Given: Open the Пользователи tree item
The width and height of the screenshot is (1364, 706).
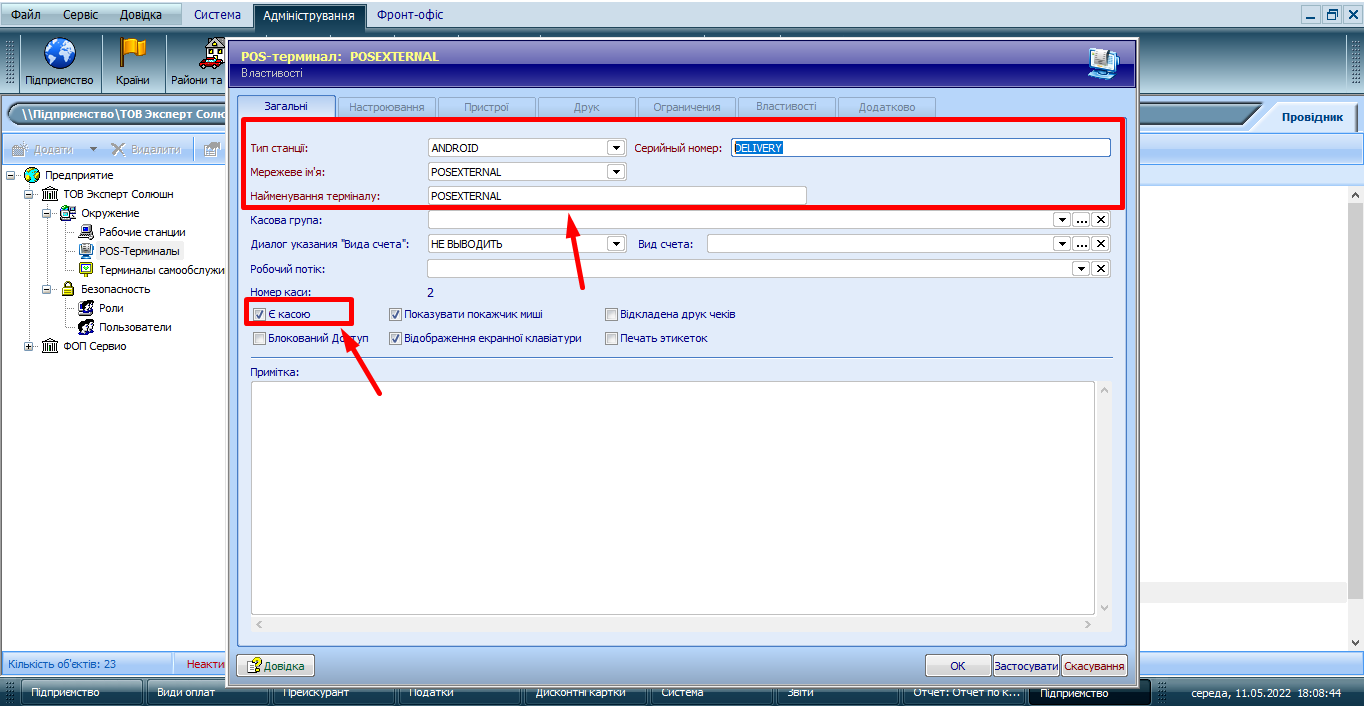Looking at the screenshot, I should pyautogui.click(x=134, y=327).
